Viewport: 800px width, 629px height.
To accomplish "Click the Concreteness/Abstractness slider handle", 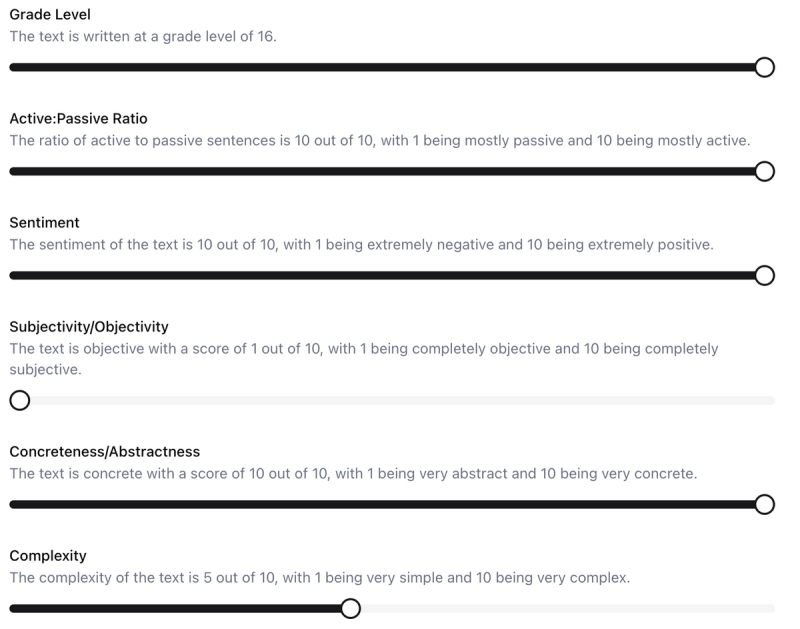I will 764,504.
